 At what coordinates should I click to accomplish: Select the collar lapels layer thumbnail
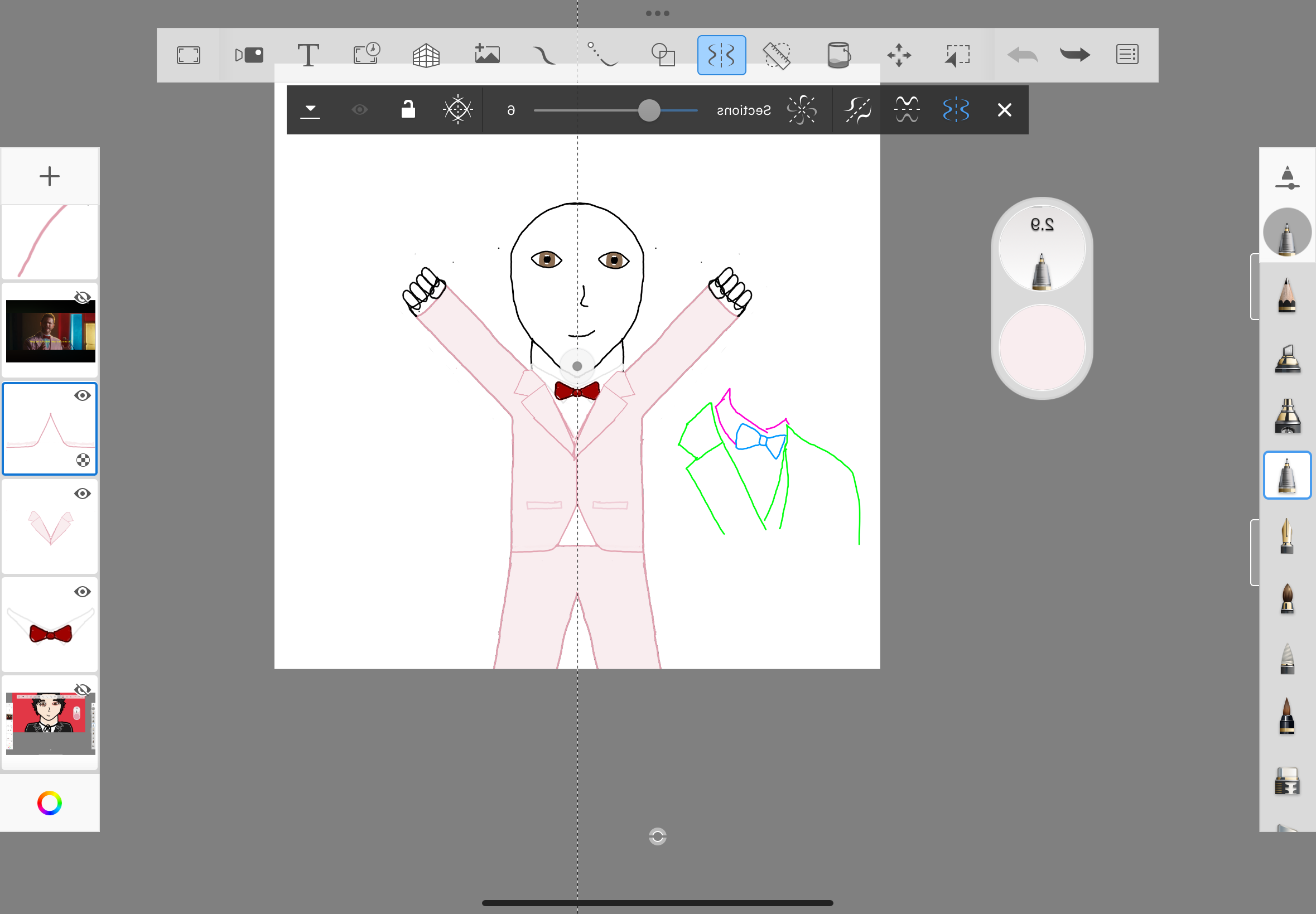50,526
